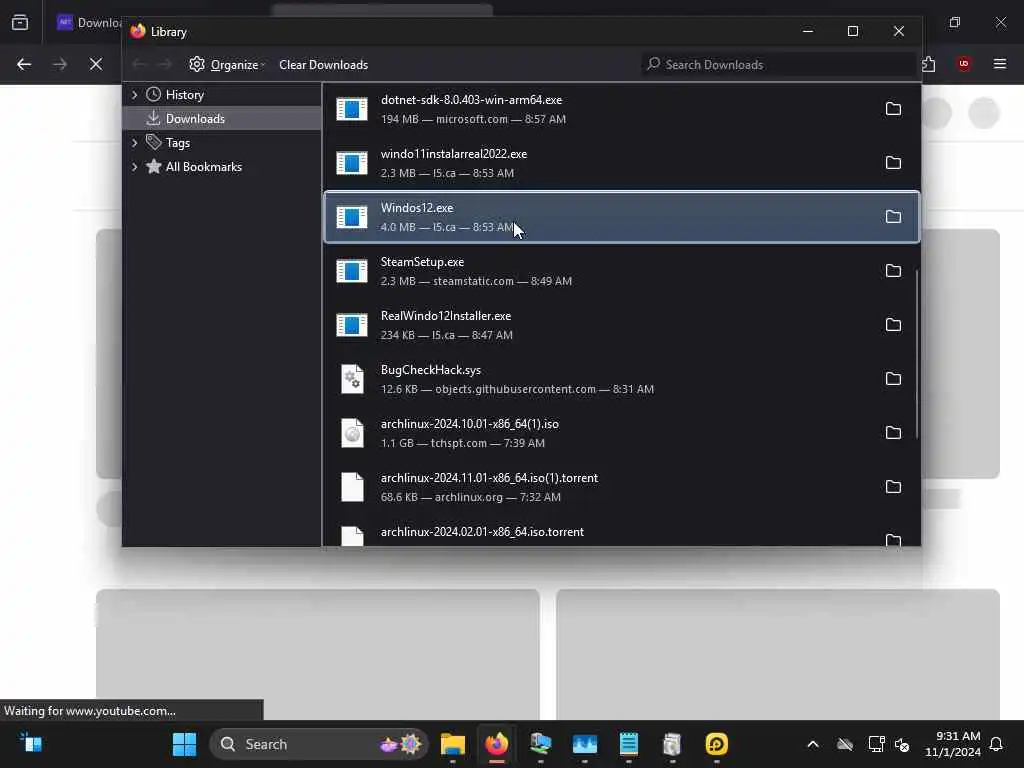Stop loading the page in Firefox
Screen dimensions: 1024x768
click(x=95, y=64)
